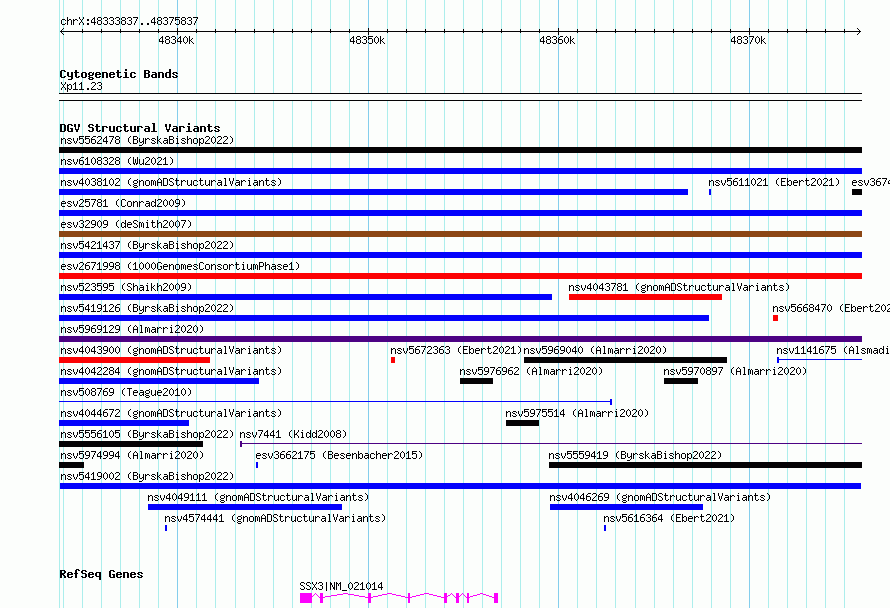
Task: Click the nsv4049111 gnomADStructuralVariants label
Action: (258, 497)
